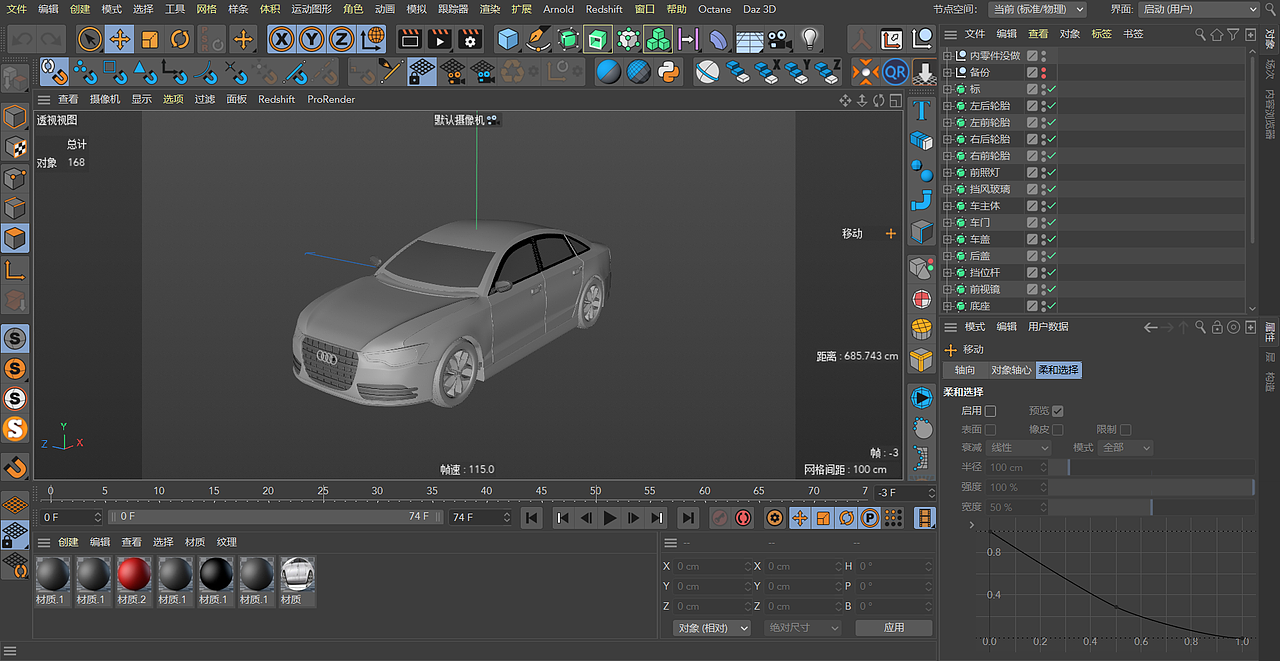Switch to the ProRender tab above the viewport
This screenshot has width=1280, height=661.
click(330, 98)
